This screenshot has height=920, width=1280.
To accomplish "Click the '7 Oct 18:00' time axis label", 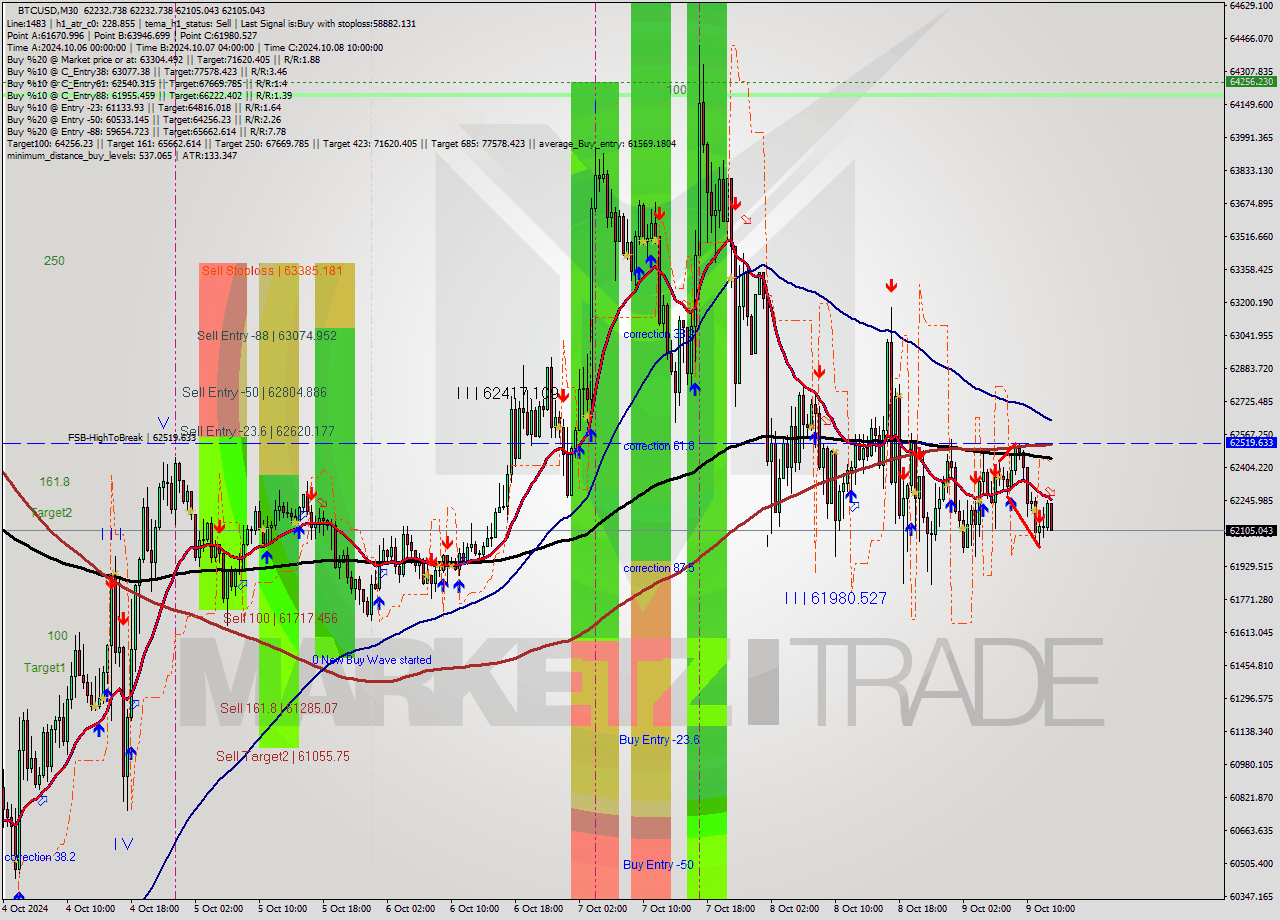I will coord(730,909).
